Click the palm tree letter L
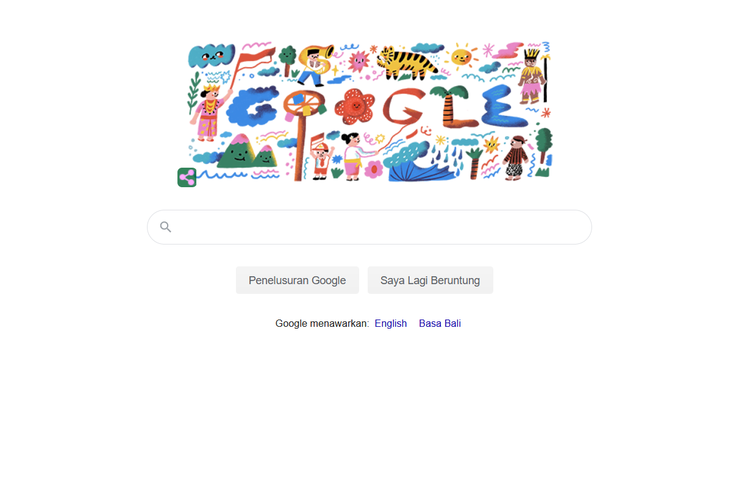This screenshot has height=500, width=750. [x=452, y=107]
